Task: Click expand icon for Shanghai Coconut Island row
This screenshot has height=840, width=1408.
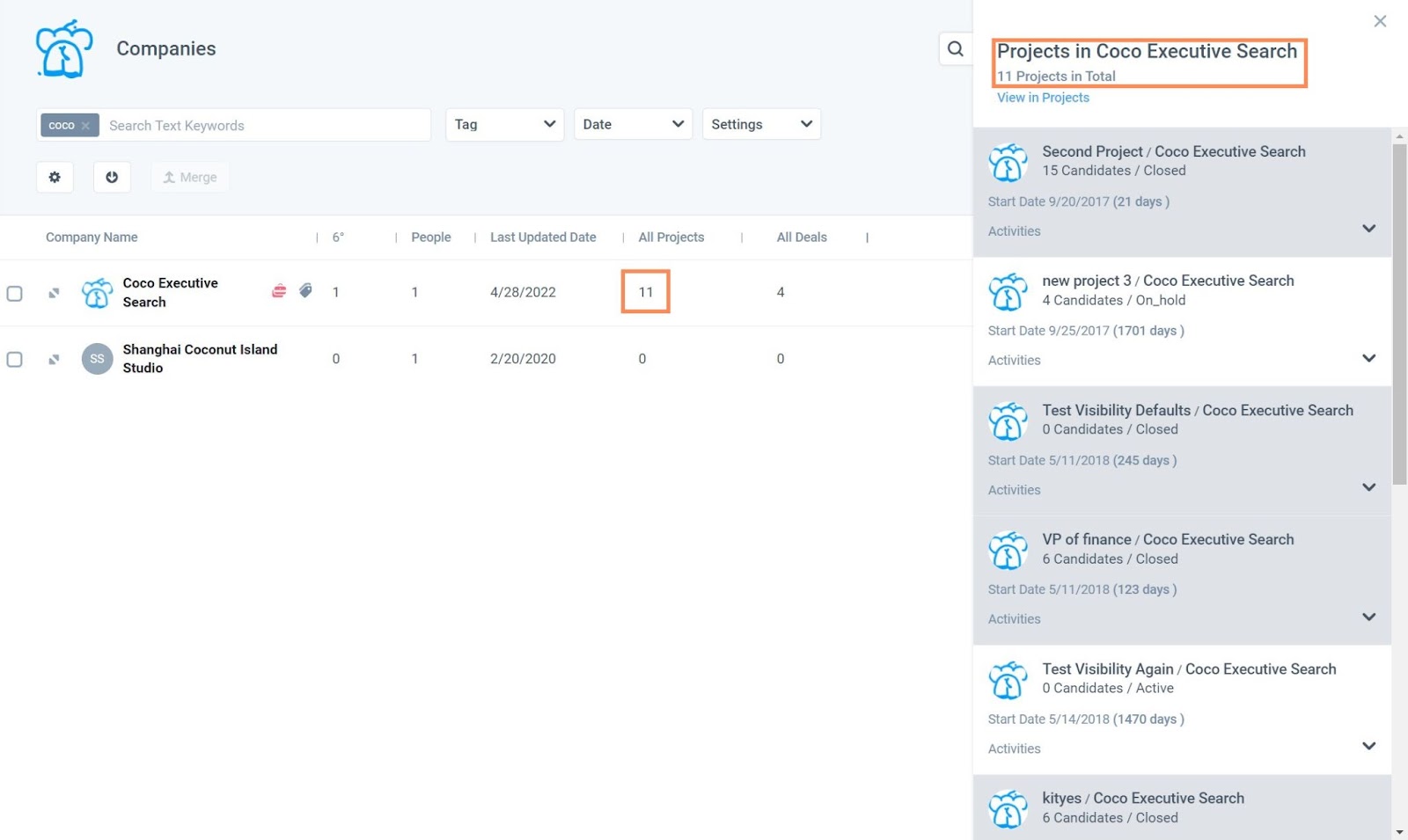Action: 54,359
